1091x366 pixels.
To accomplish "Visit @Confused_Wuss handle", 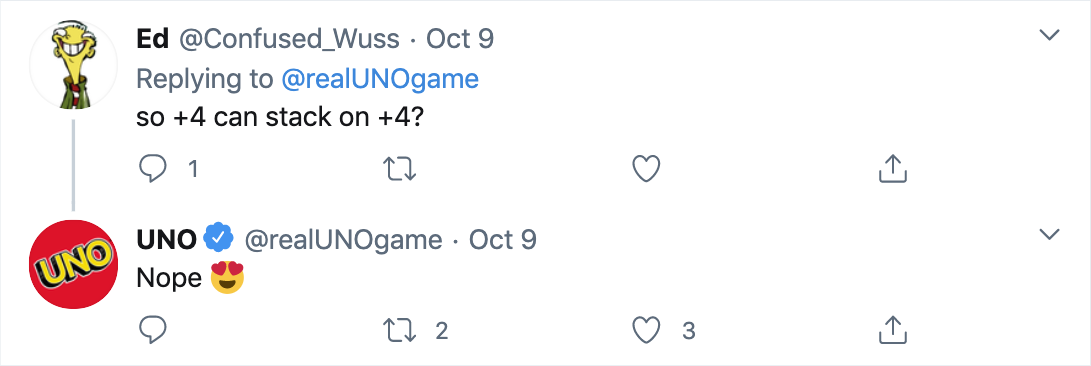I will pos(289,39).
